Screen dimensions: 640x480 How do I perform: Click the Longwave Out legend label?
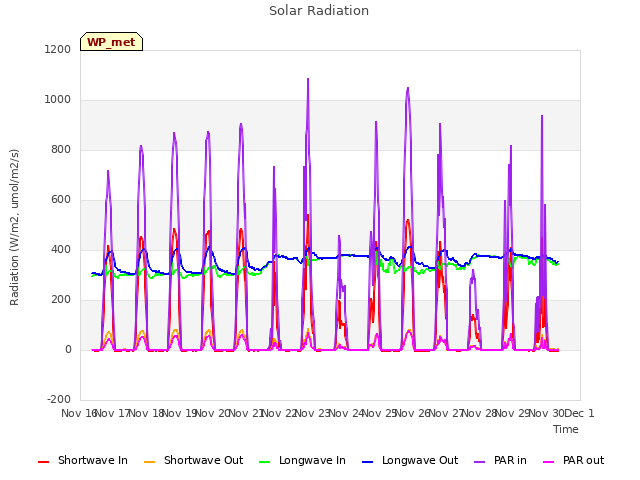pyautogui.click(x=420, y=460)
